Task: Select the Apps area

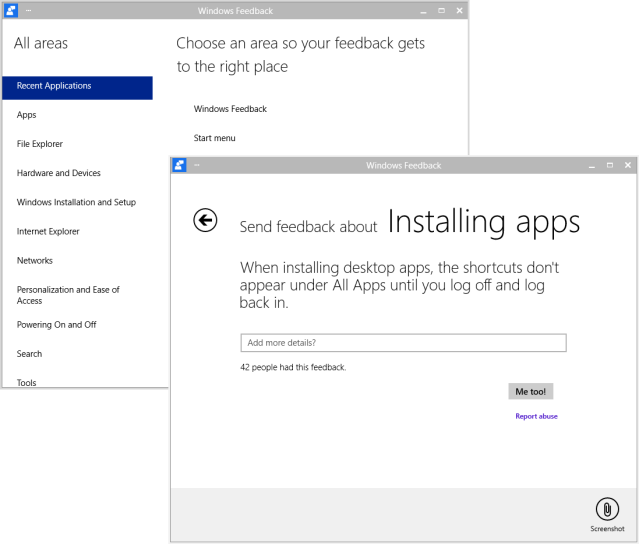Action: tap(26, 115)
